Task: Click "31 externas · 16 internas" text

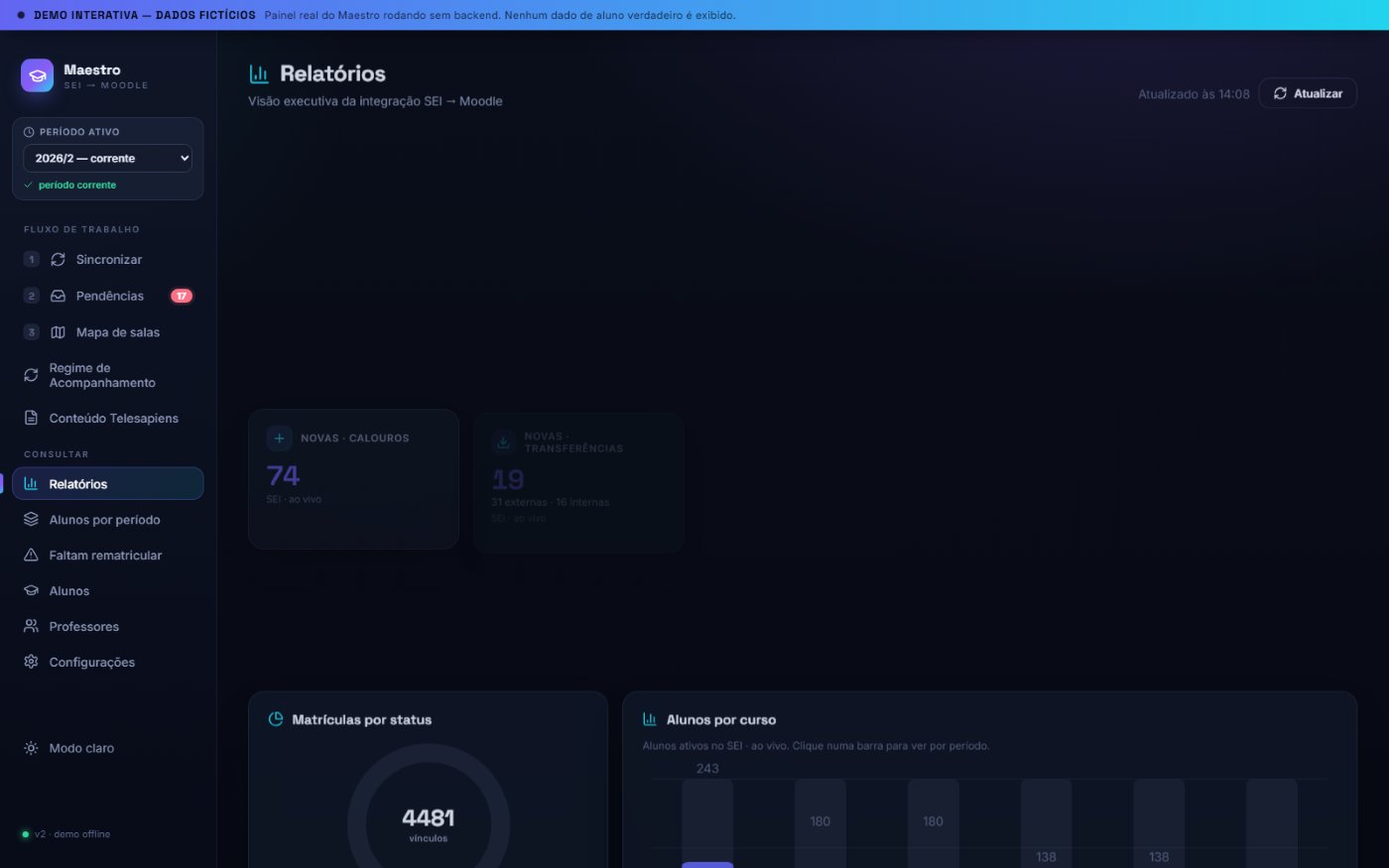Action: pos(551,503)
